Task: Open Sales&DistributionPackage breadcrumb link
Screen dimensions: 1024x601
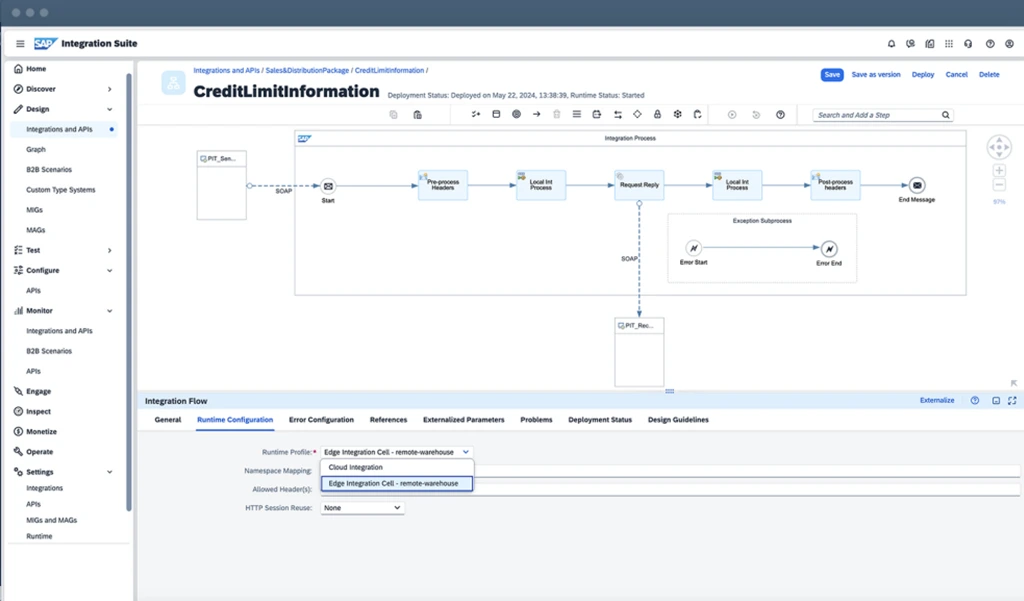Action: (x=307, y=71)
